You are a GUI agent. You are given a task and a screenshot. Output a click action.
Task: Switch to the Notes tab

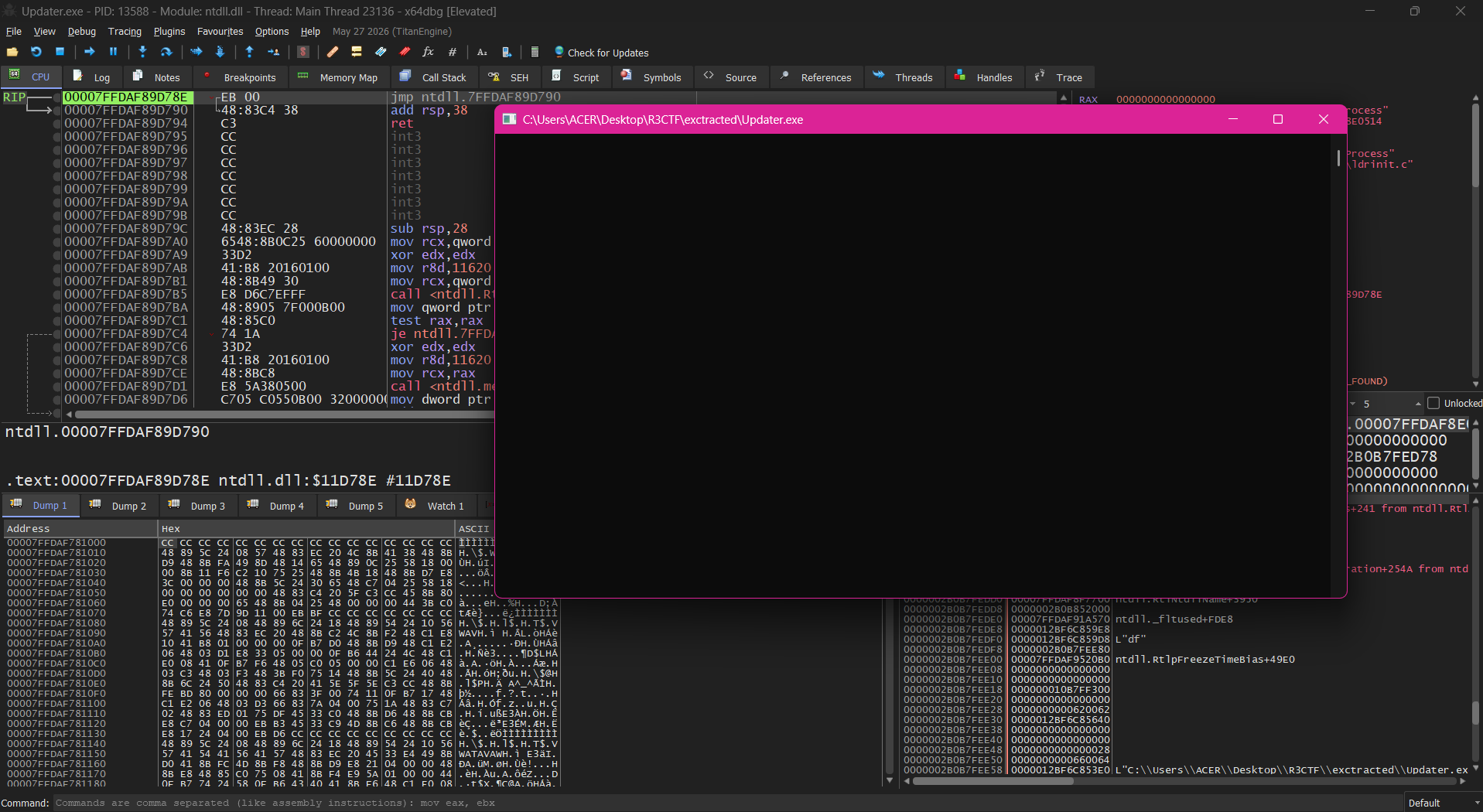pos(157,77)
